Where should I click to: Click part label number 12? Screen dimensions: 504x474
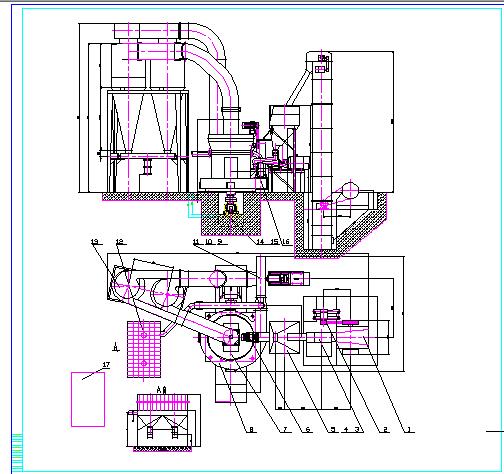(119, 241)
